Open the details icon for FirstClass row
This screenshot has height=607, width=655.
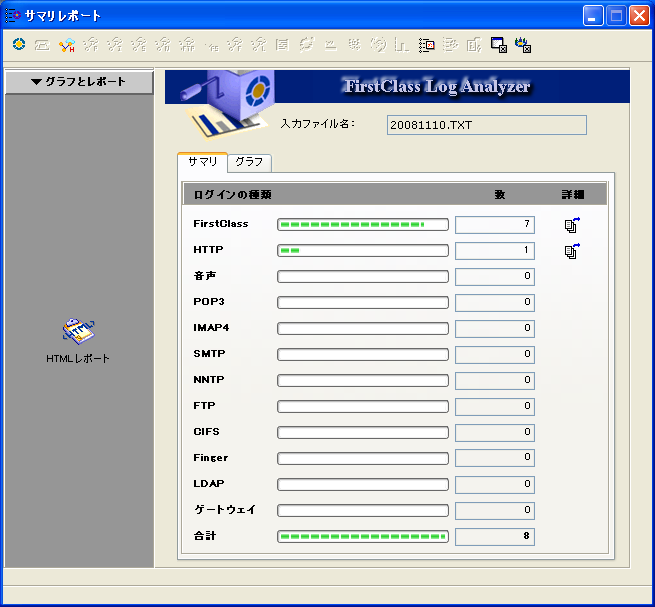(x=572, y=225)
